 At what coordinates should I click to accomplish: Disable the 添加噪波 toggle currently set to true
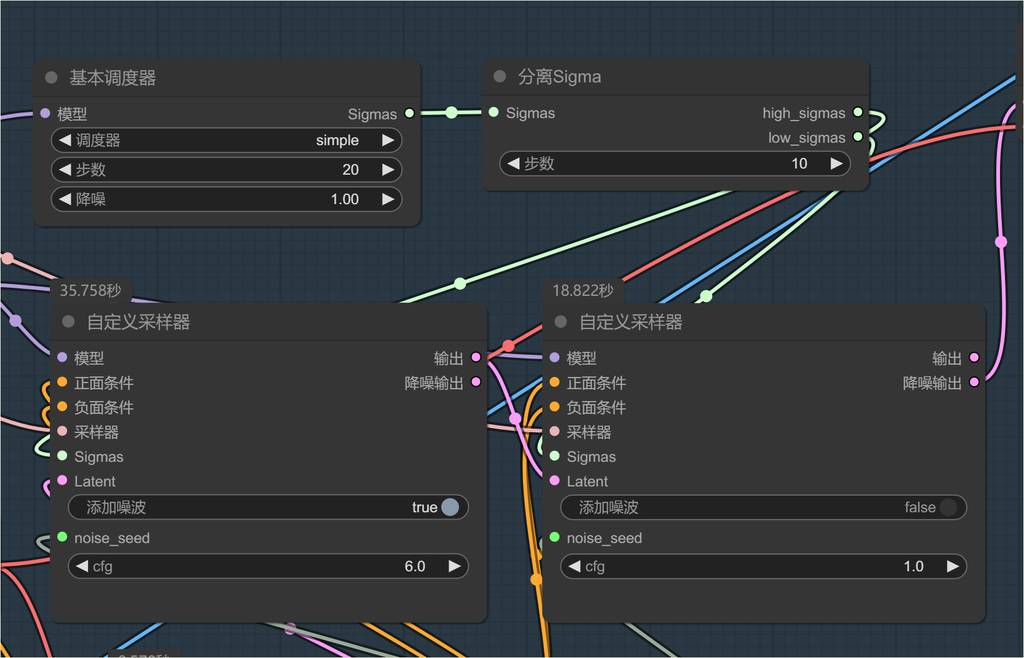449,507
